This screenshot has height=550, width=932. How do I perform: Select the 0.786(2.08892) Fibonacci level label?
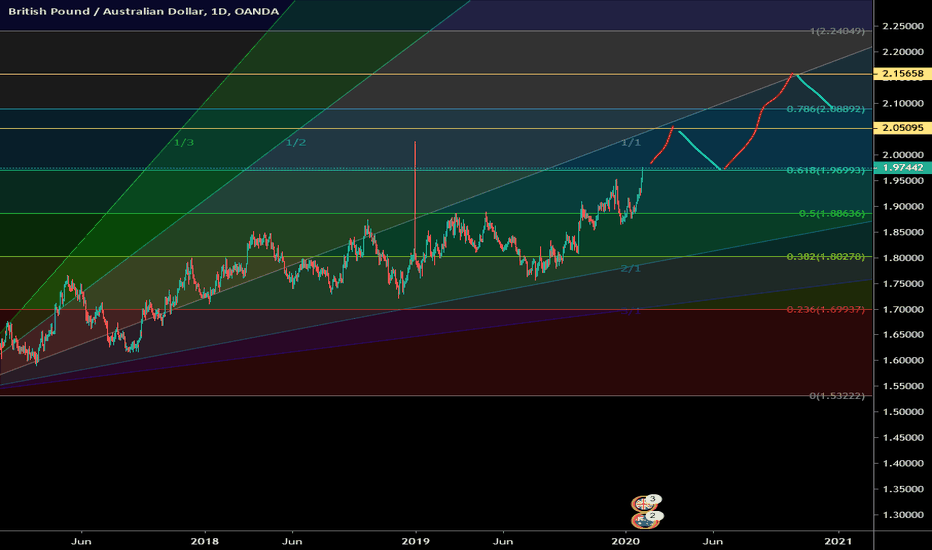pos(826,109)
